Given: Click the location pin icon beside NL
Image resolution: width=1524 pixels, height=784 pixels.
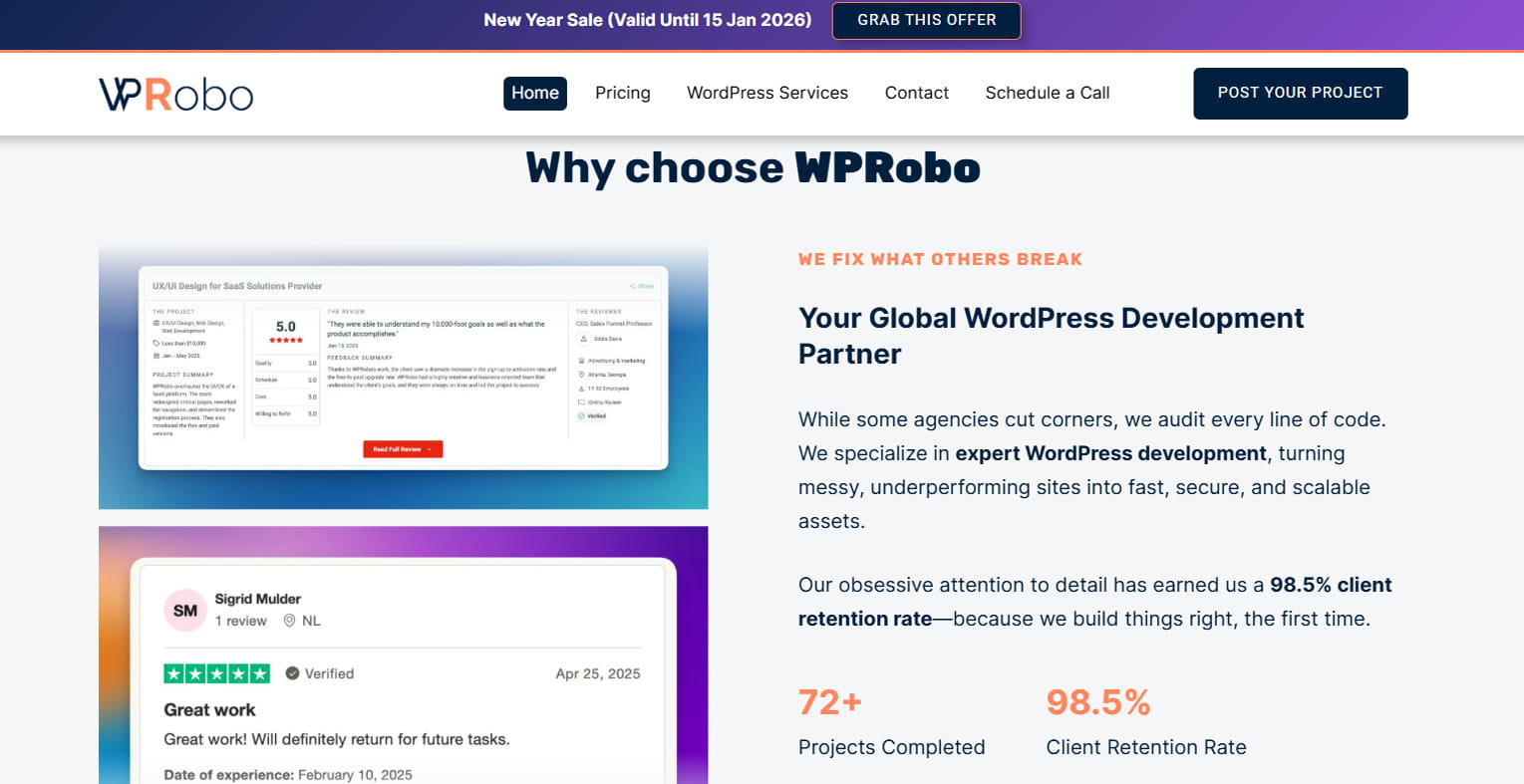Looking at the screenshot, I should pyautogui.click(x=289, y=621).
